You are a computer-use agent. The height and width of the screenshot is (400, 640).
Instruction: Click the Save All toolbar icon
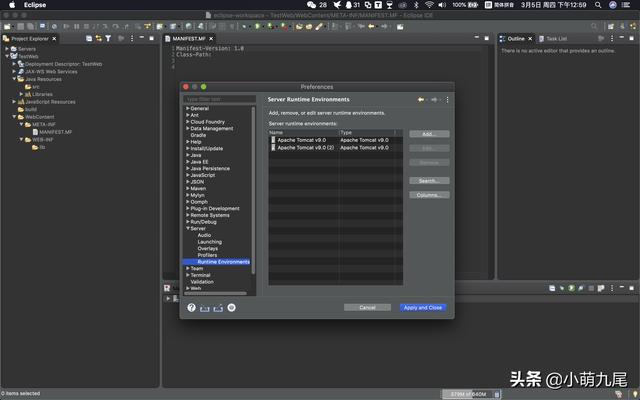[31, 27]
